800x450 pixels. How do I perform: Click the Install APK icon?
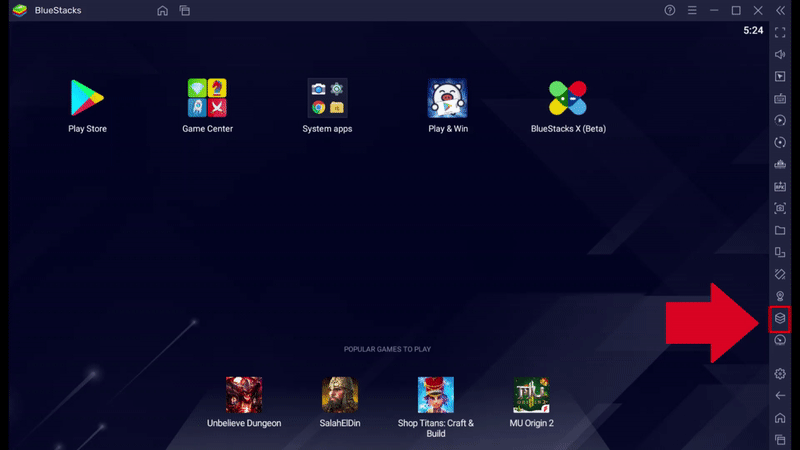click(780, 186)
